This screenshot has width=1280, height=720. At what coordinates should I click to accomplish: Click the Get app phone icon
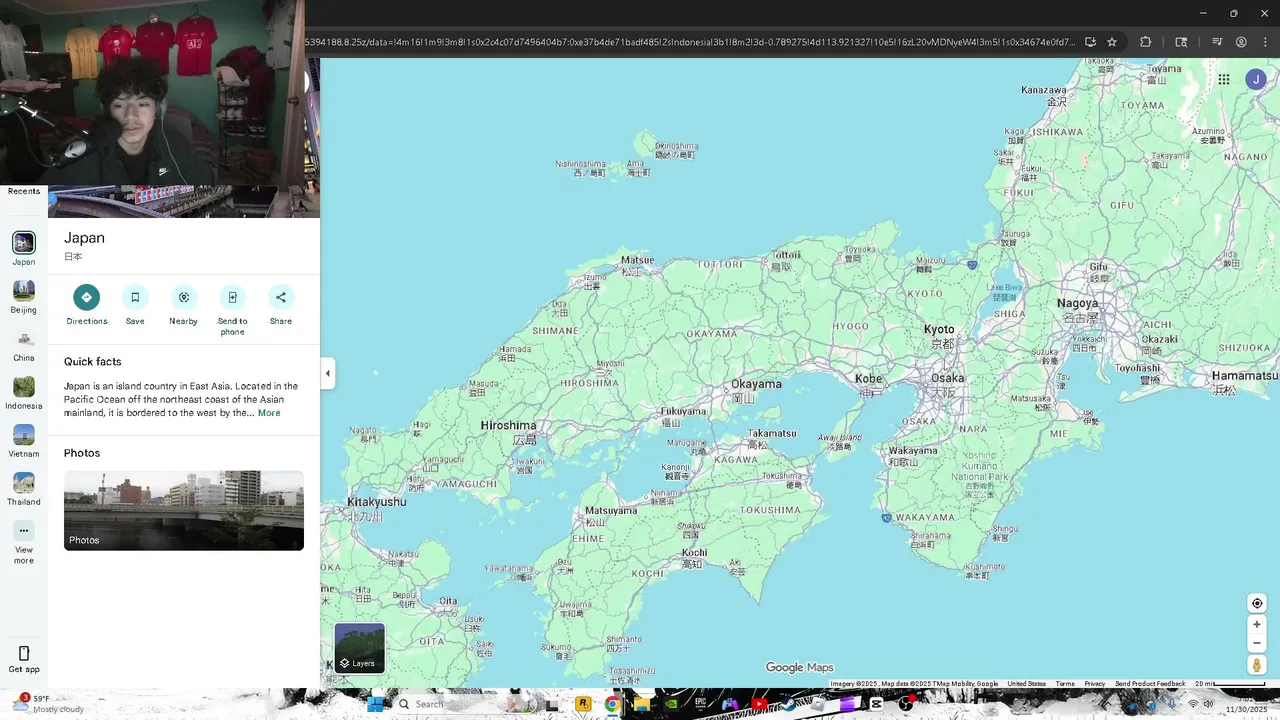click(24, 653)
